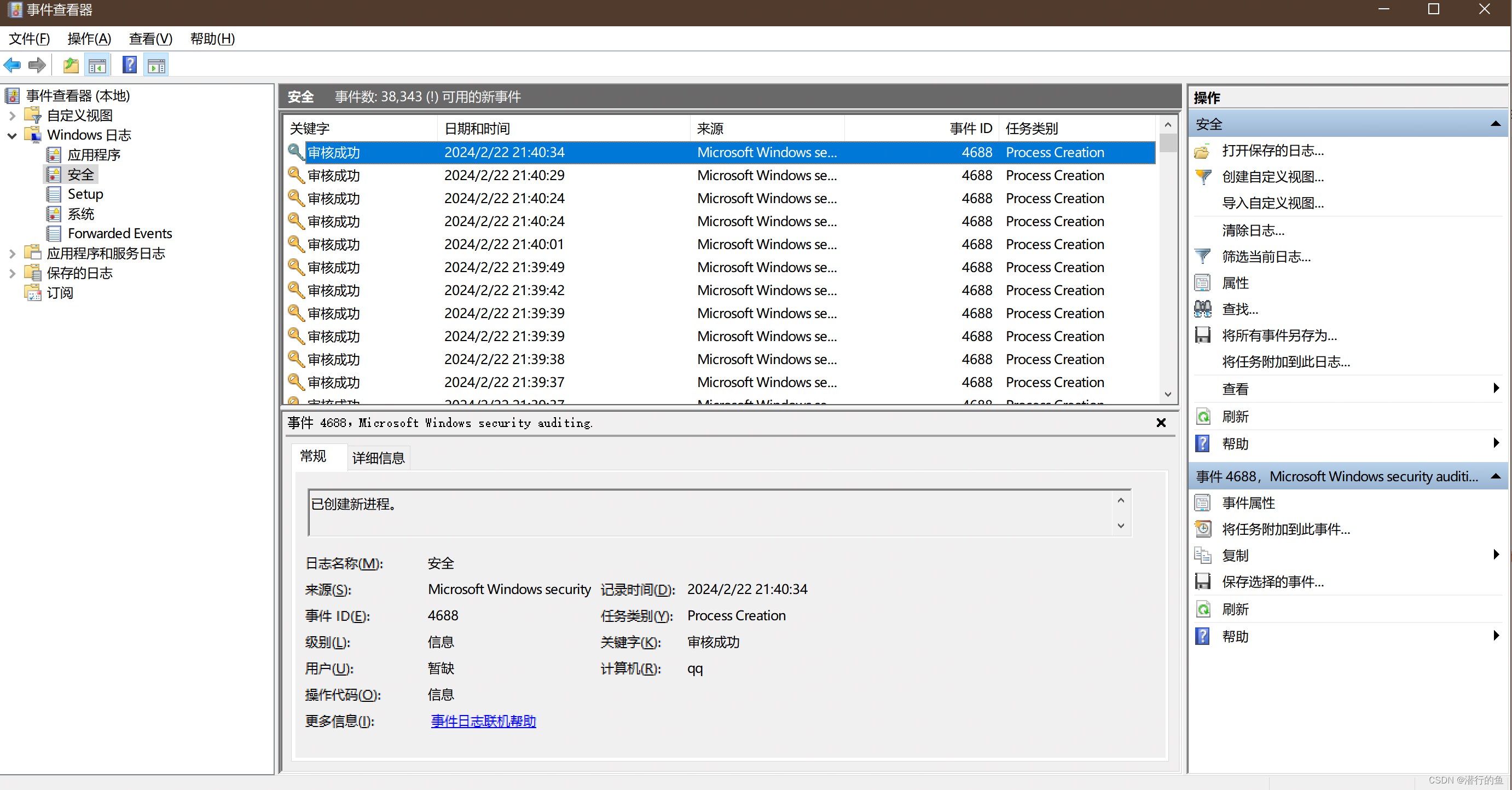
Task: Sort events by the 事件 ID column header
Action: [970, 129]
